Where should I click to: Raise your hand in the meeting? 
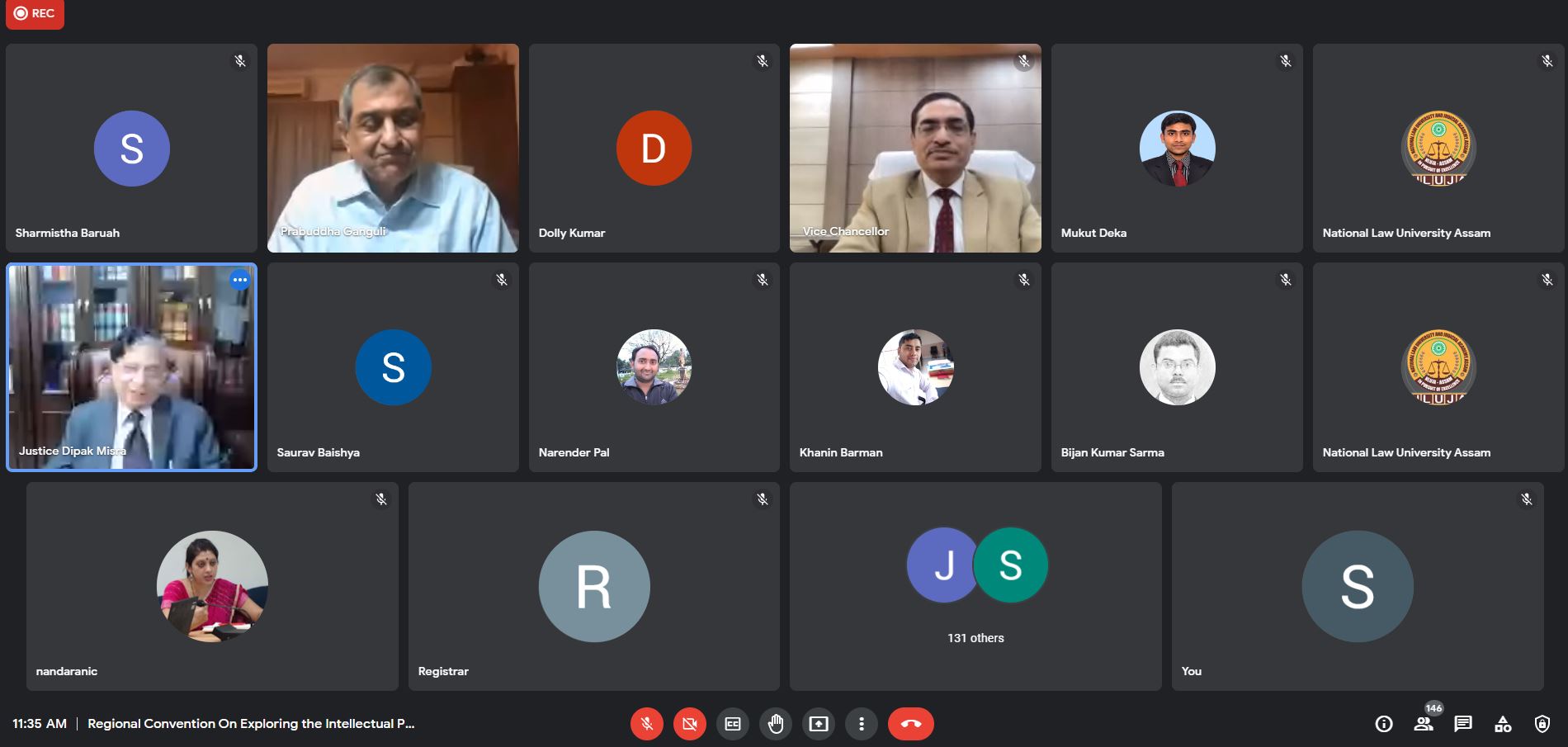point(776,724)
